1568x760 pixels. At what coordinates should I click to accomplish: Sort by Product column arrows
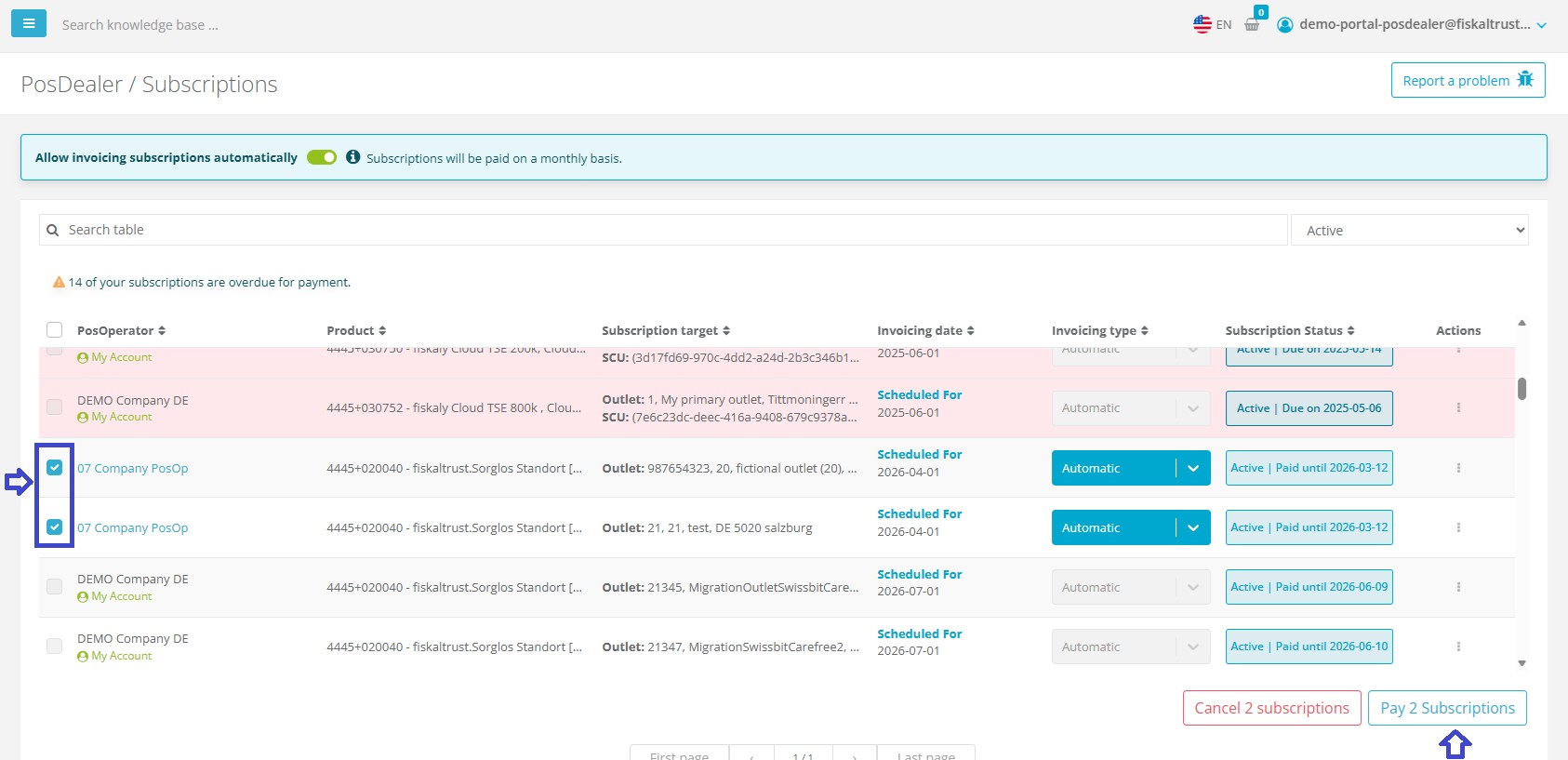tap(382, 330)
